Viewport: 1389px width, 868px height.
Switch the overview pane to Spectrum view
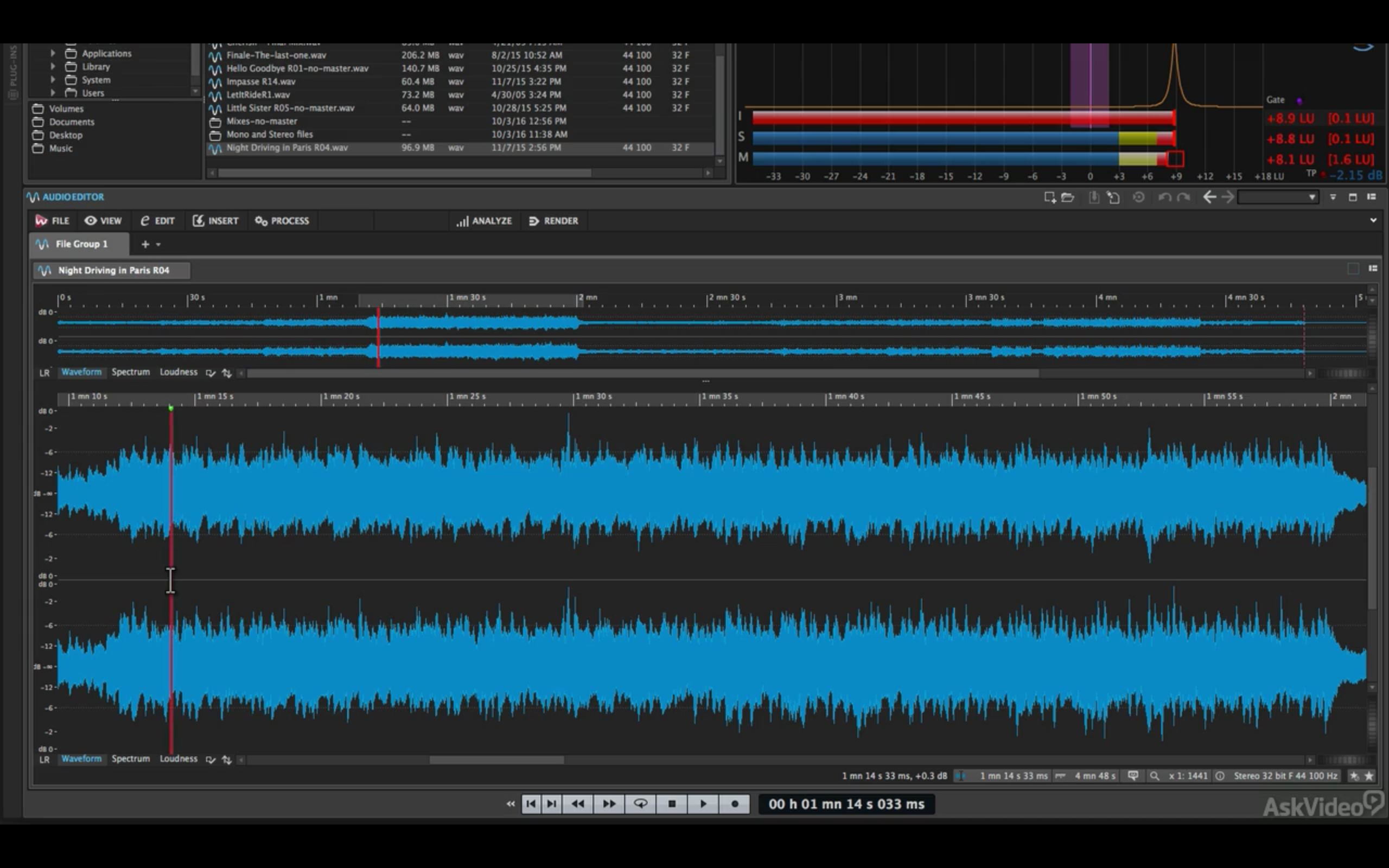pos(131,372)
